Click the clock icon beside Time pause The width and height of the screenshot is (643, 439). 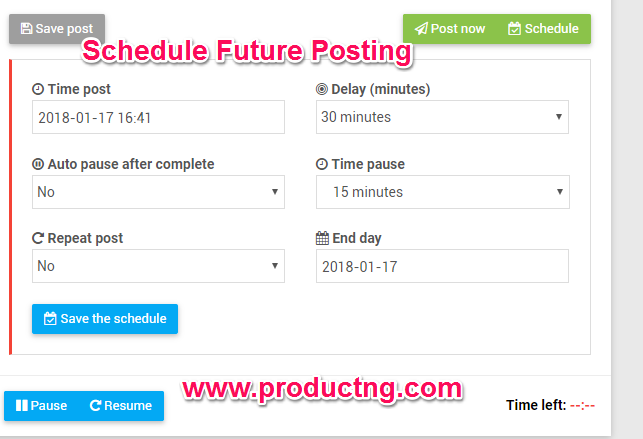coord(322,164)
